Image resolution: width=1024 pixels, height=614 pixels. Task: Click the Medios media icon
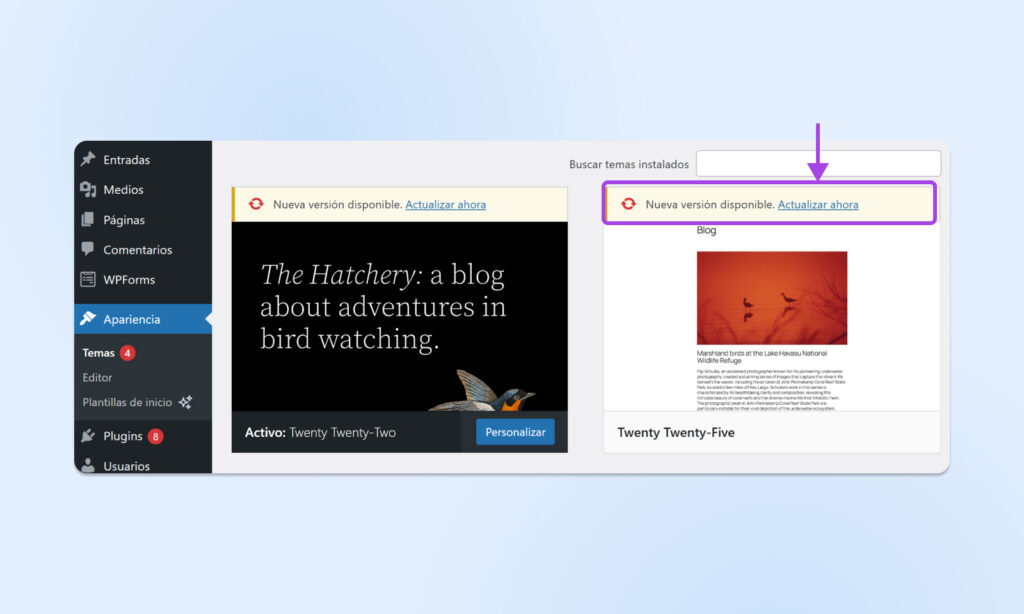[x=88, y=189]
